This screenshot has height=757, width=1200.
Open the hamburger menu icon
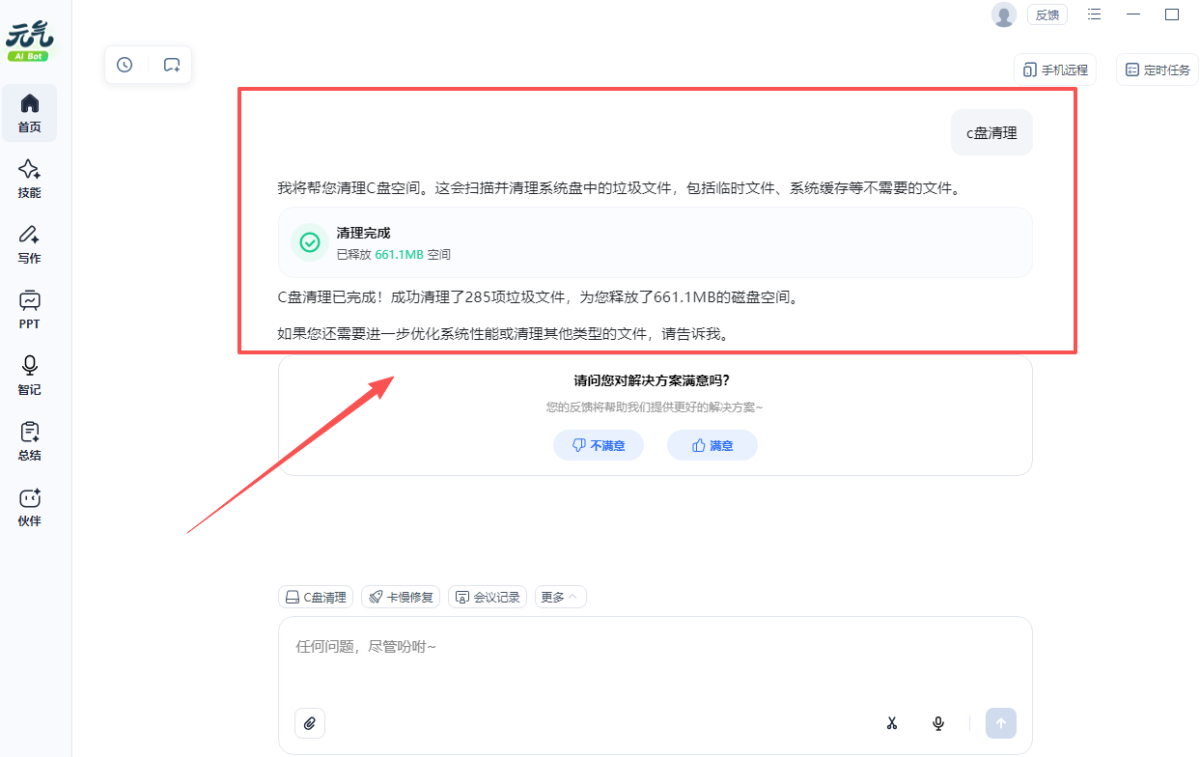click(x=1094, y=14)
